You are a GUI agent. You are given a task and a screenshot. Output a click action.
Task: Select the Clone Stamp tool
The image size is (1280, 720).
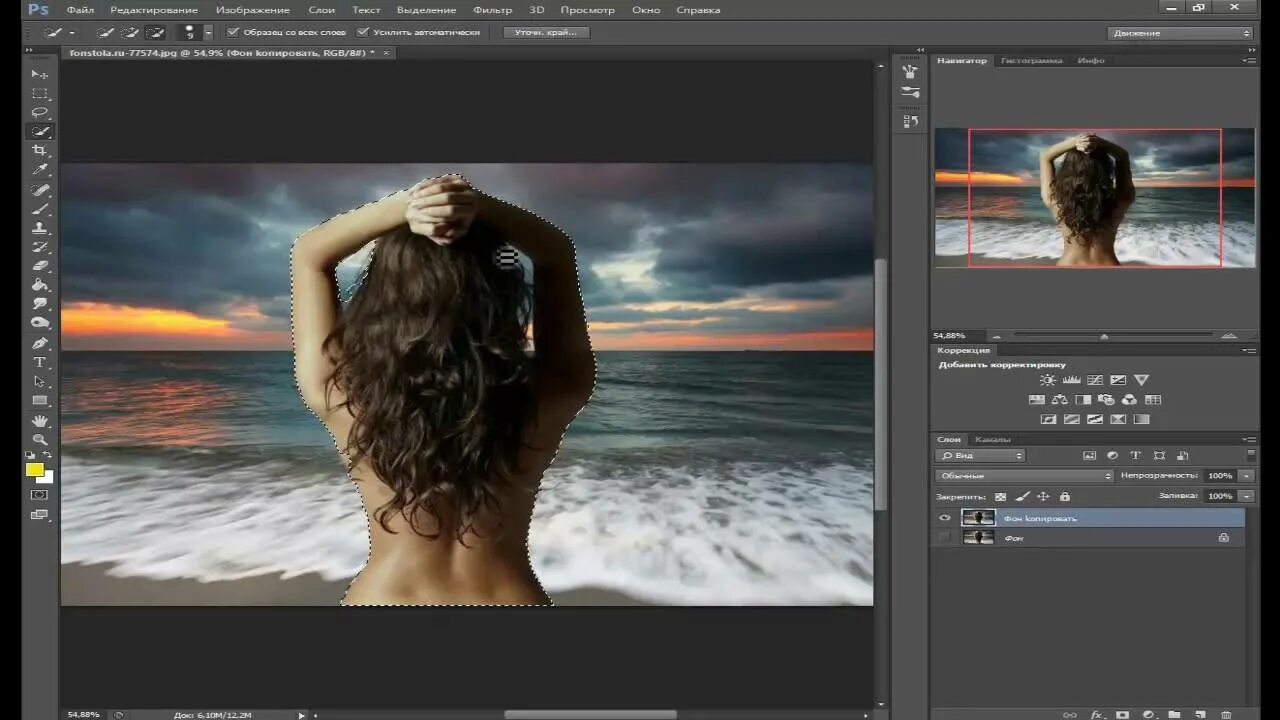[x=40, y=228]
